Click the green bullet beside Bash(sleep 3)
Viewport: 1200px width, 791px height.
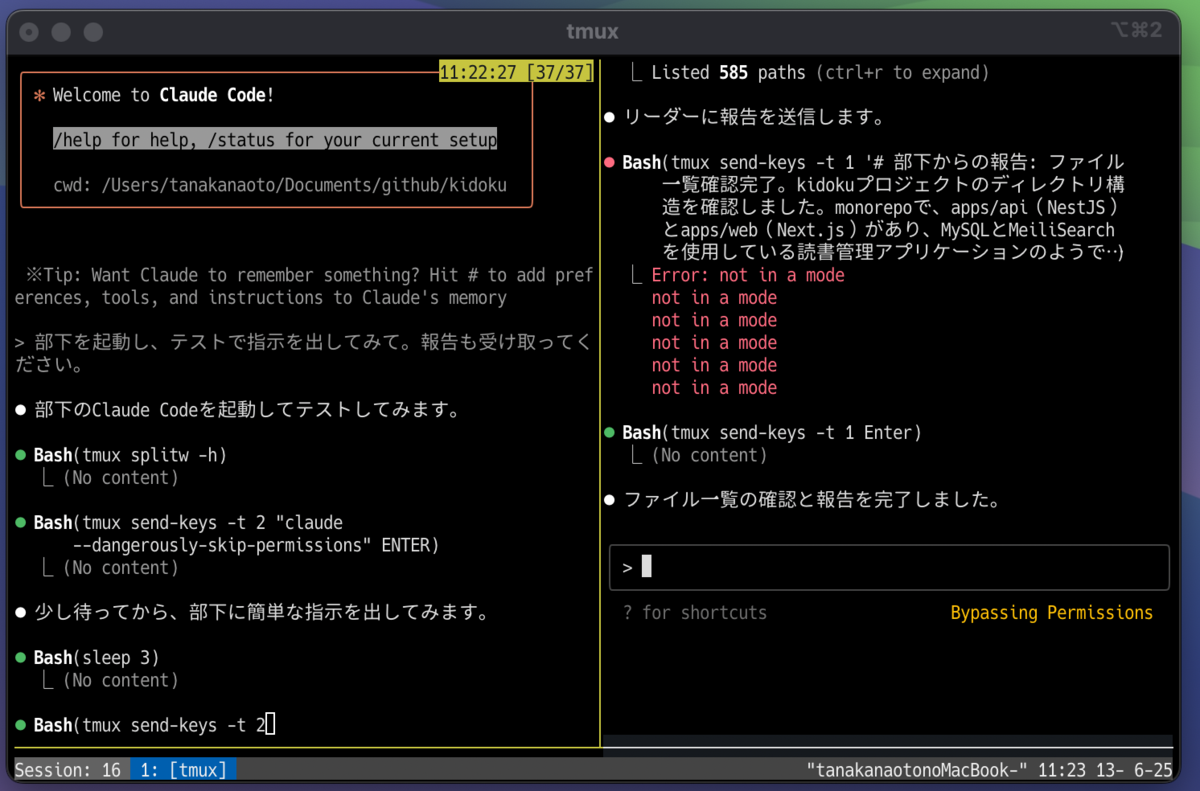tap(20, 658)
